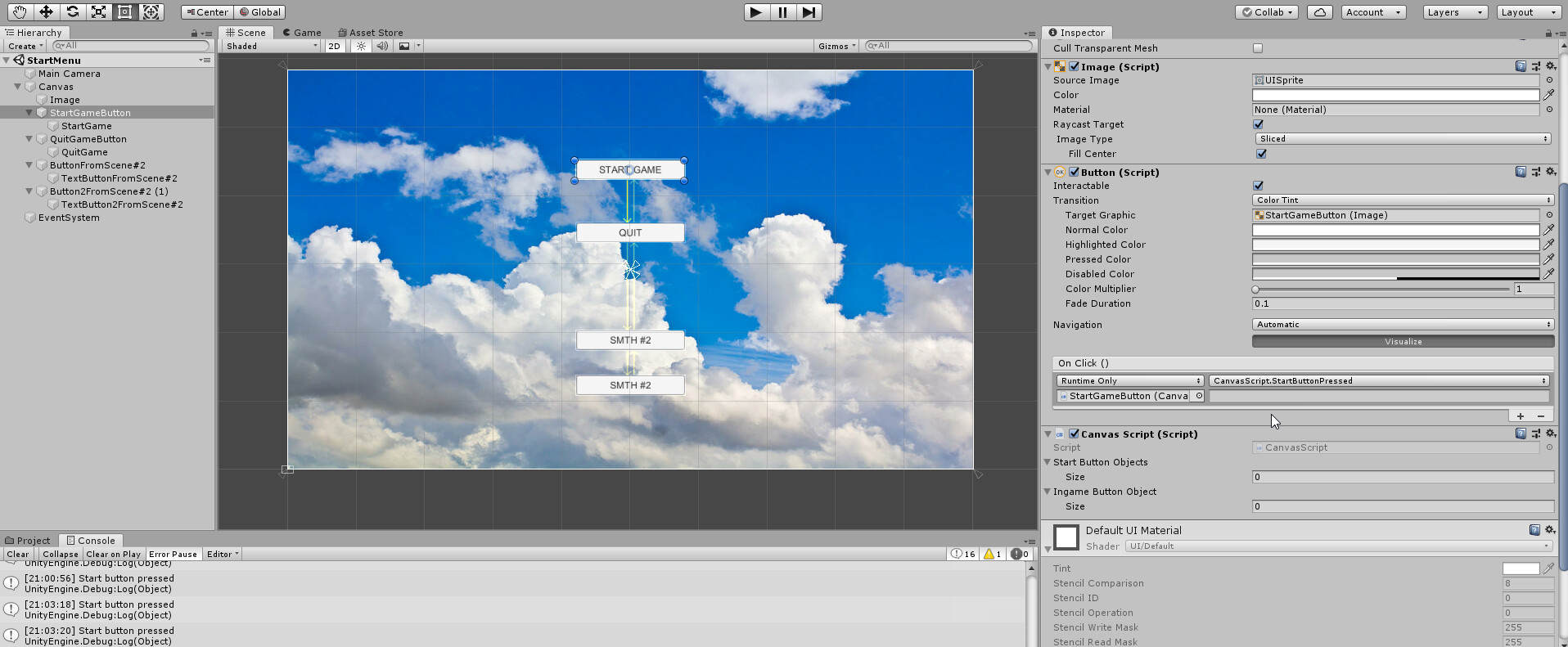Select the Rect Transform tool
This screenshot has height=647, width=1568.
(x=124, y=11)
